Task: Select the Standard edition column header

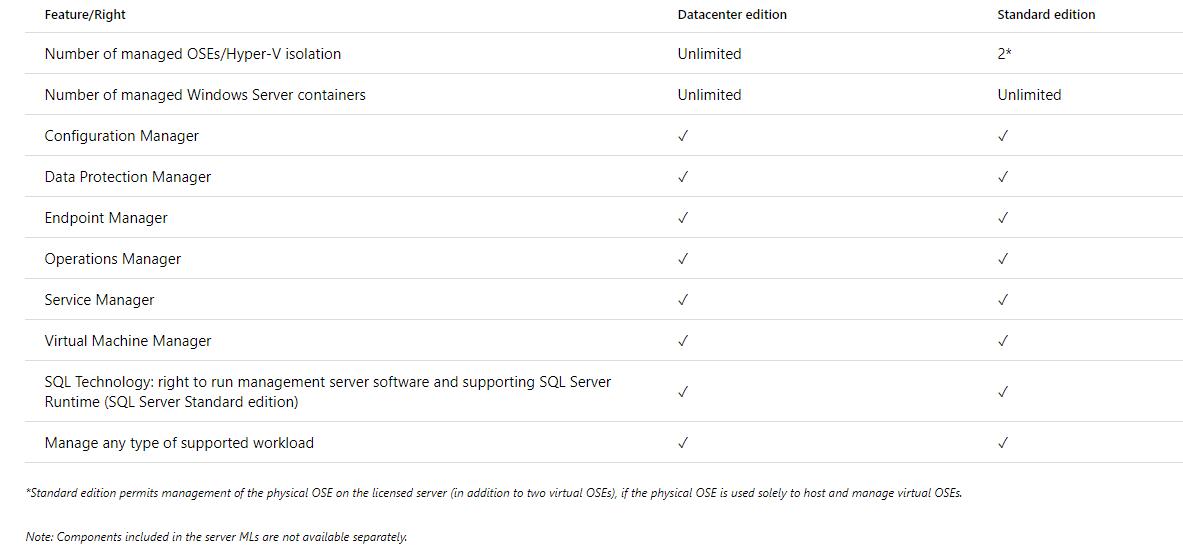Action: click(x=1046, y=15)
